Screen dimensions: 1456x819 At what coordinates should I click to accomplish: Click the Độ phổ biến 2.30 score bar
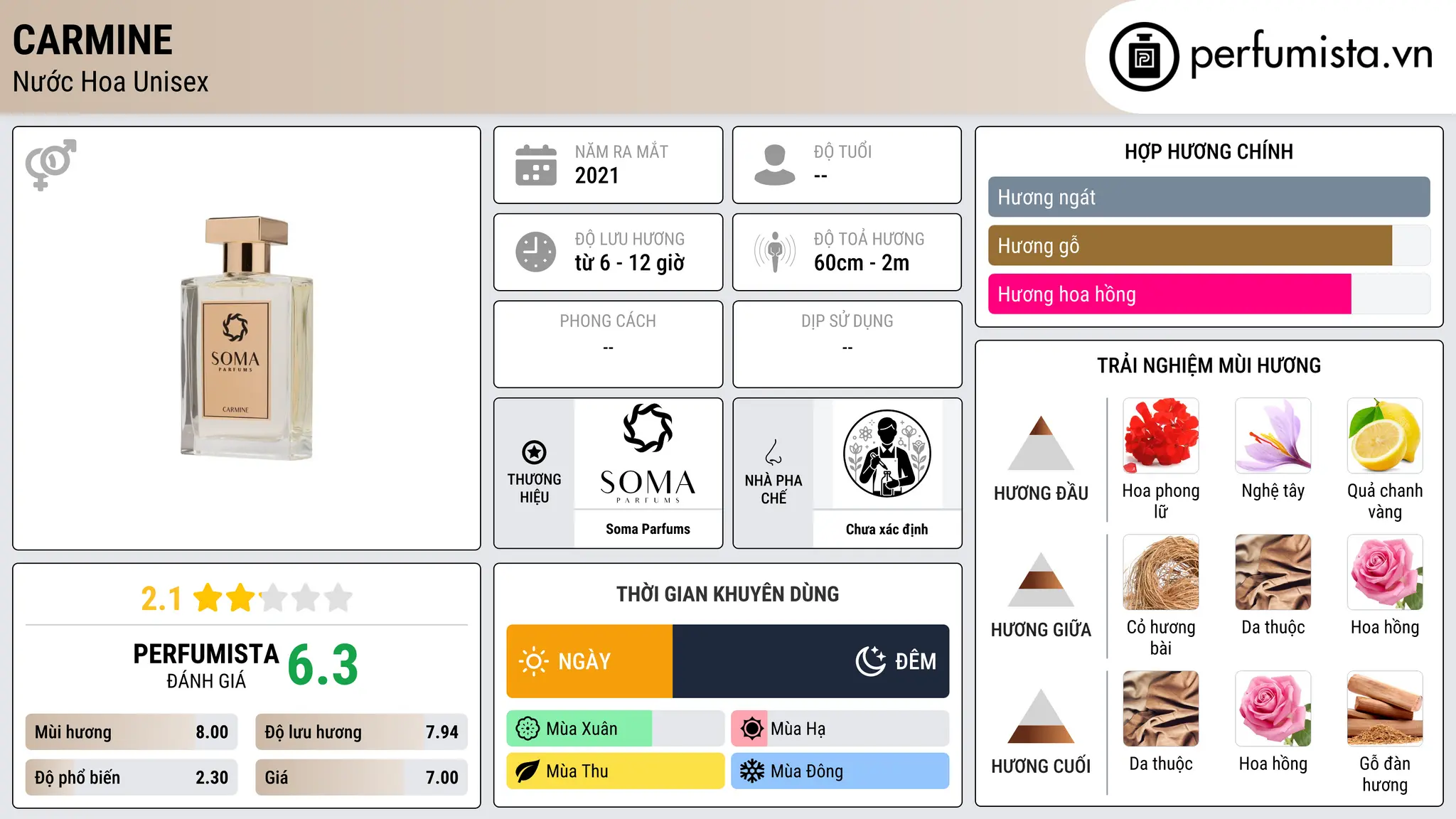click(x=132, y=778)
